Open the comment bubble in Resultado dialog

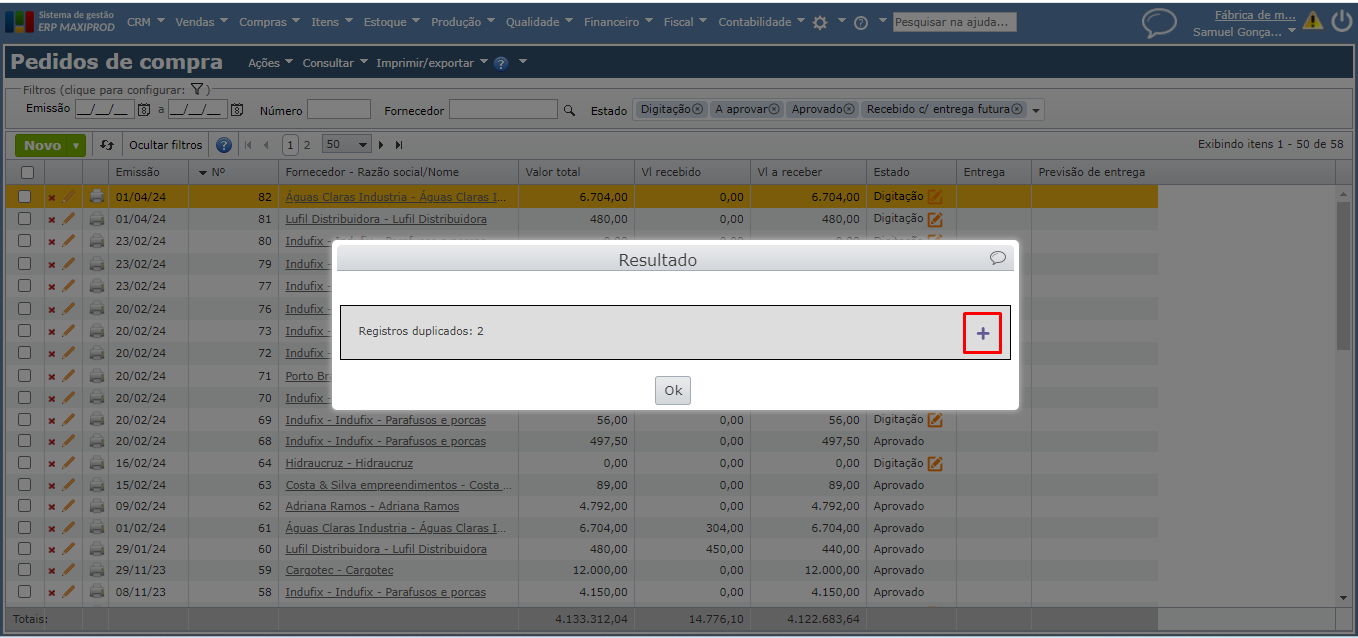[x=997, y=258]
